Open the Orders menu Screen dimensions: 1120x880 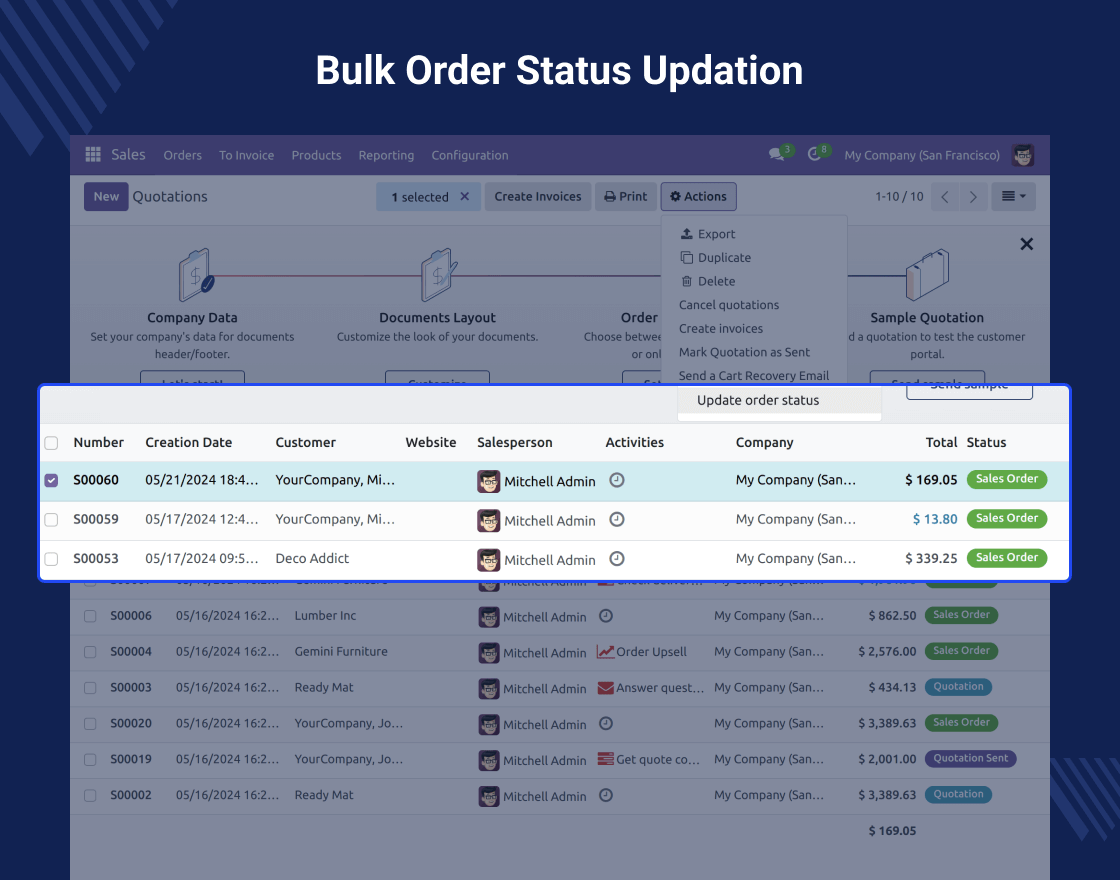pyautogui.click(x=182, y=155)
